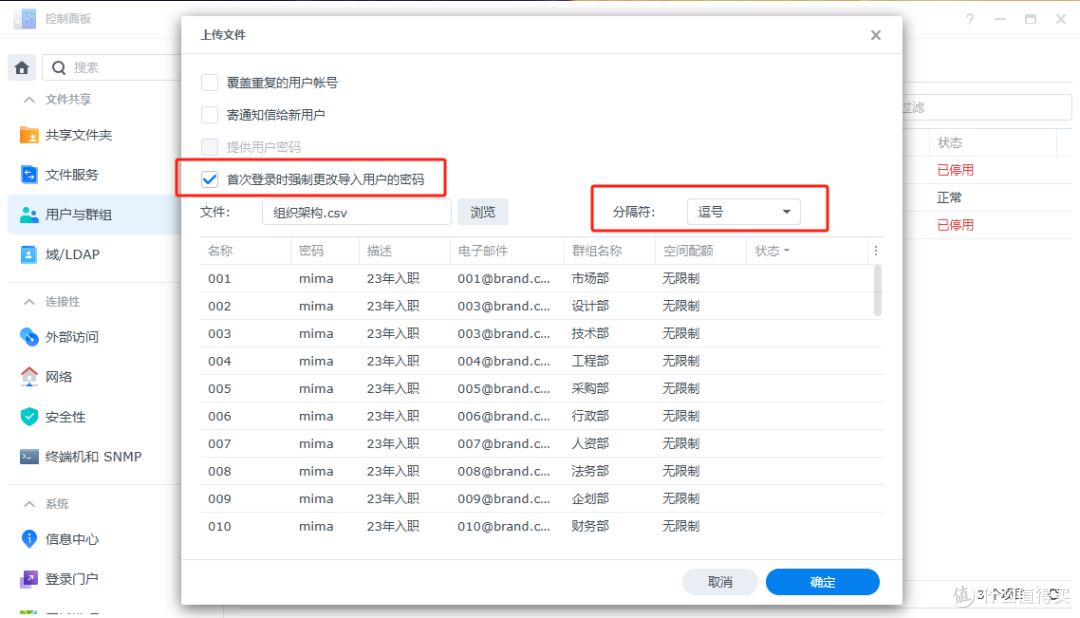Select 文件服务 menu item
This screenshot has height=618, width=1080.
72,175
